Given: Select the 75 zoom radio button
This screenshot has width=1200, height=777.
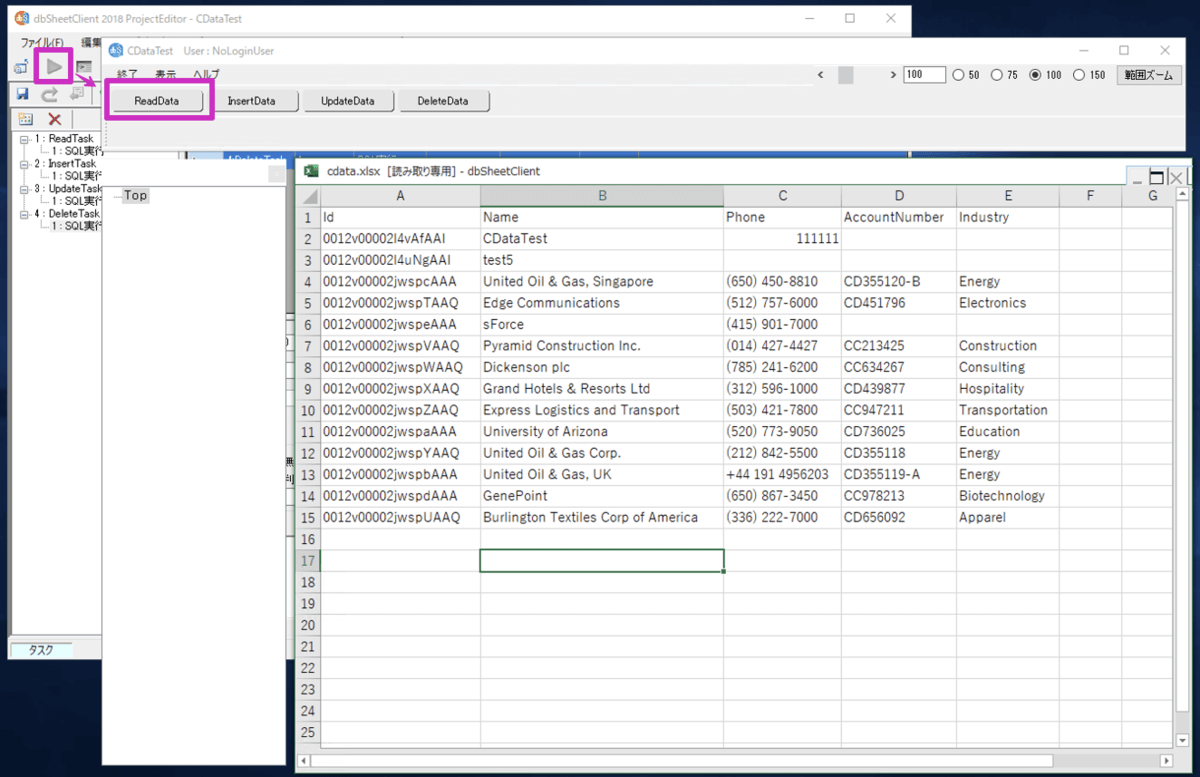Looking at the screenshot, I should (997, 75).
